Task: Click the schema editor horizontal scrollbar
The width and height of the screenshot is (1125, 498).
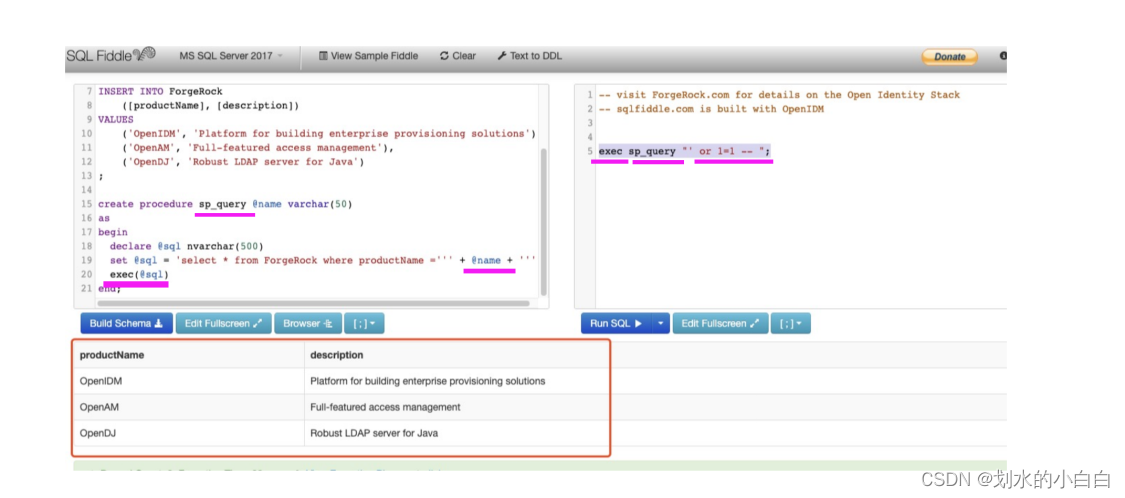Action: point(314,304)
